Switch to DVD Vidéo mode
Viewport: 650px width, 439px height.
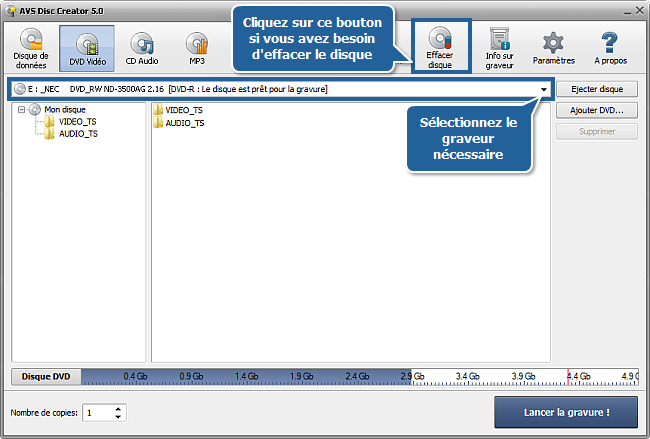pos(87,48)
